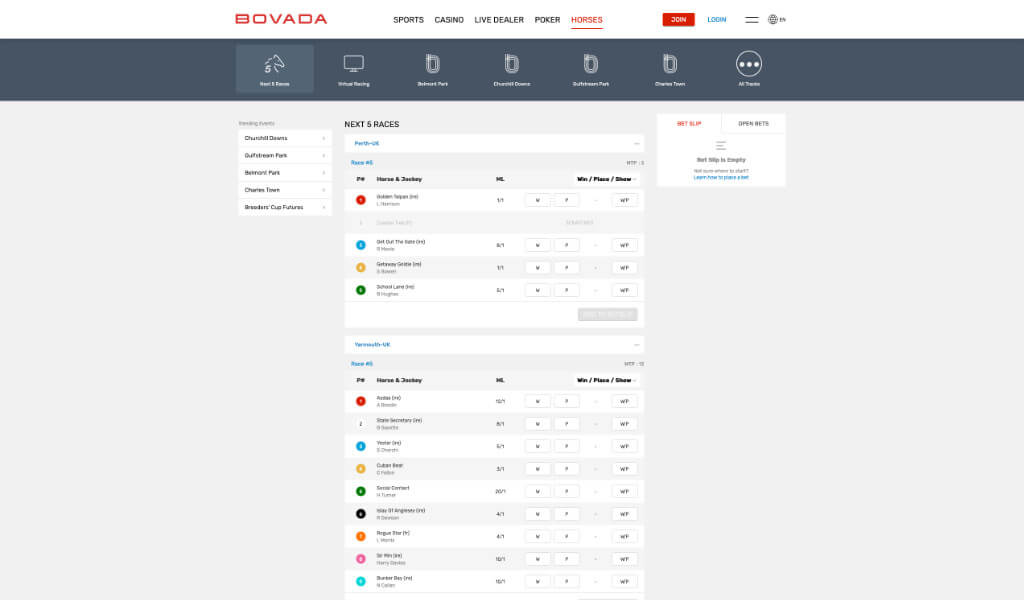
Task: Expand Gulfstream Park in trending events
Action: [285, 155]
